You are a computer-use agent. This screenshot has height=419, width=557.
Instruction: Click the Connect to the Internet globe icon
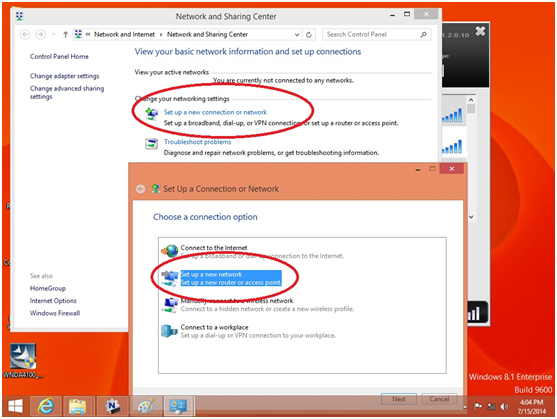[170, 251]
